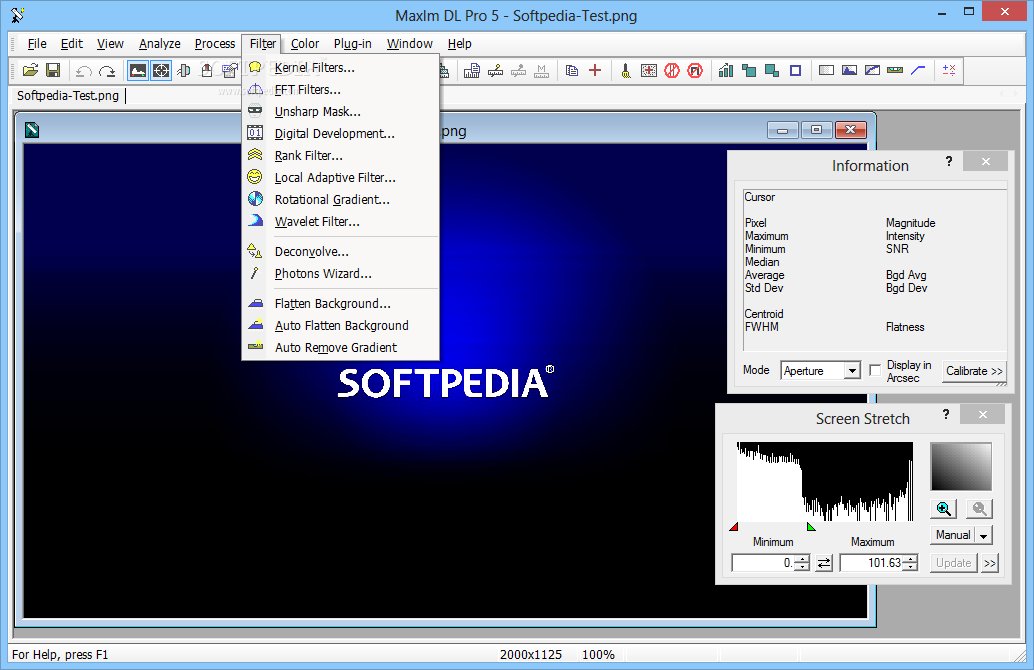Image resolution: width=1034 pixels, height=670 pixels.
Task: Click the teal bar chart toolbar icon
Action: (726, 71)
